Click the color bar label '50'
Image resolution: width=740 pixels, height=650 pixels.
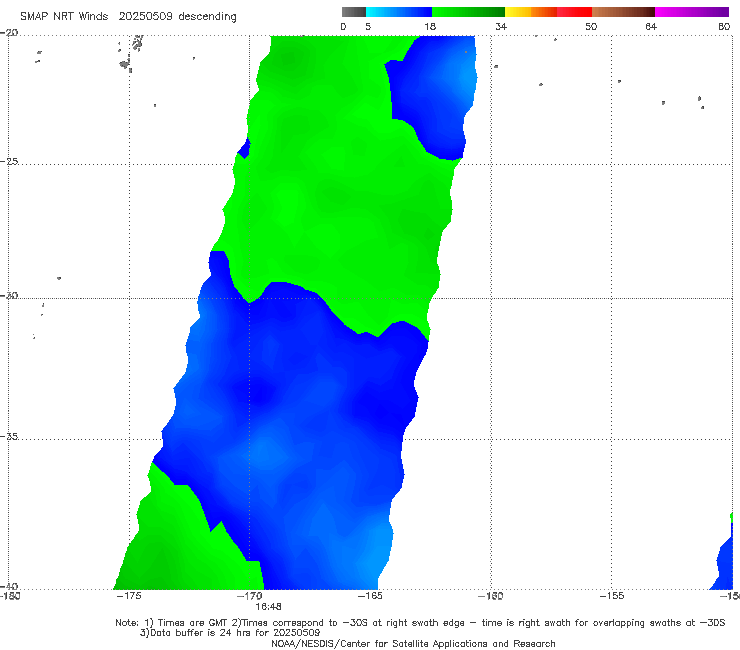(x=591, y=26)
